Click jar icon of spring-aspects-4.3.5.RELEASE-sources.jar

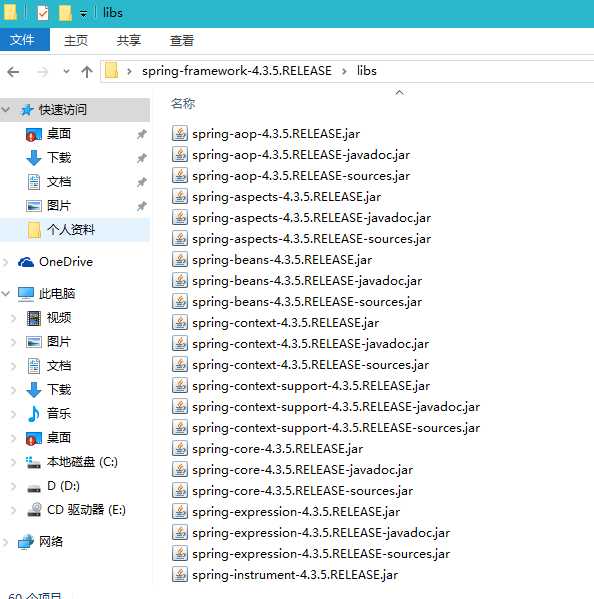[x=180, y=238]
